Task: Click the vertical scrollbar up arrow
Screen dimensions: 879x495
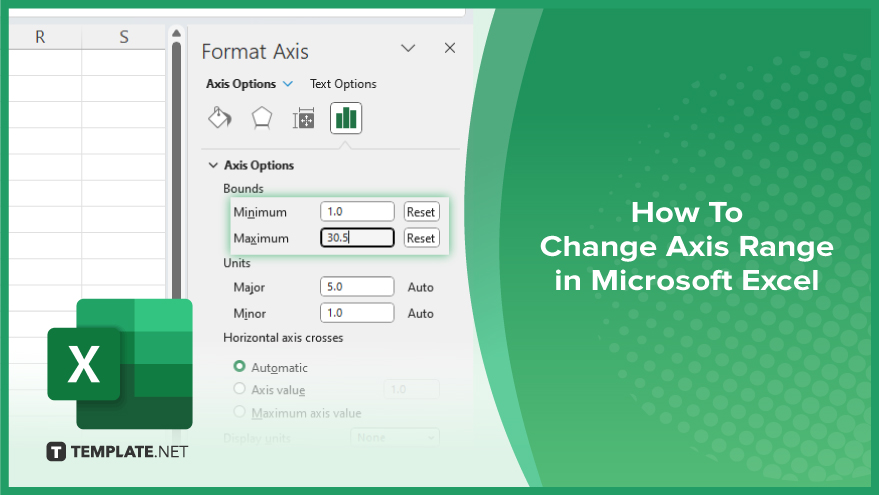Action: click(176, 33)
